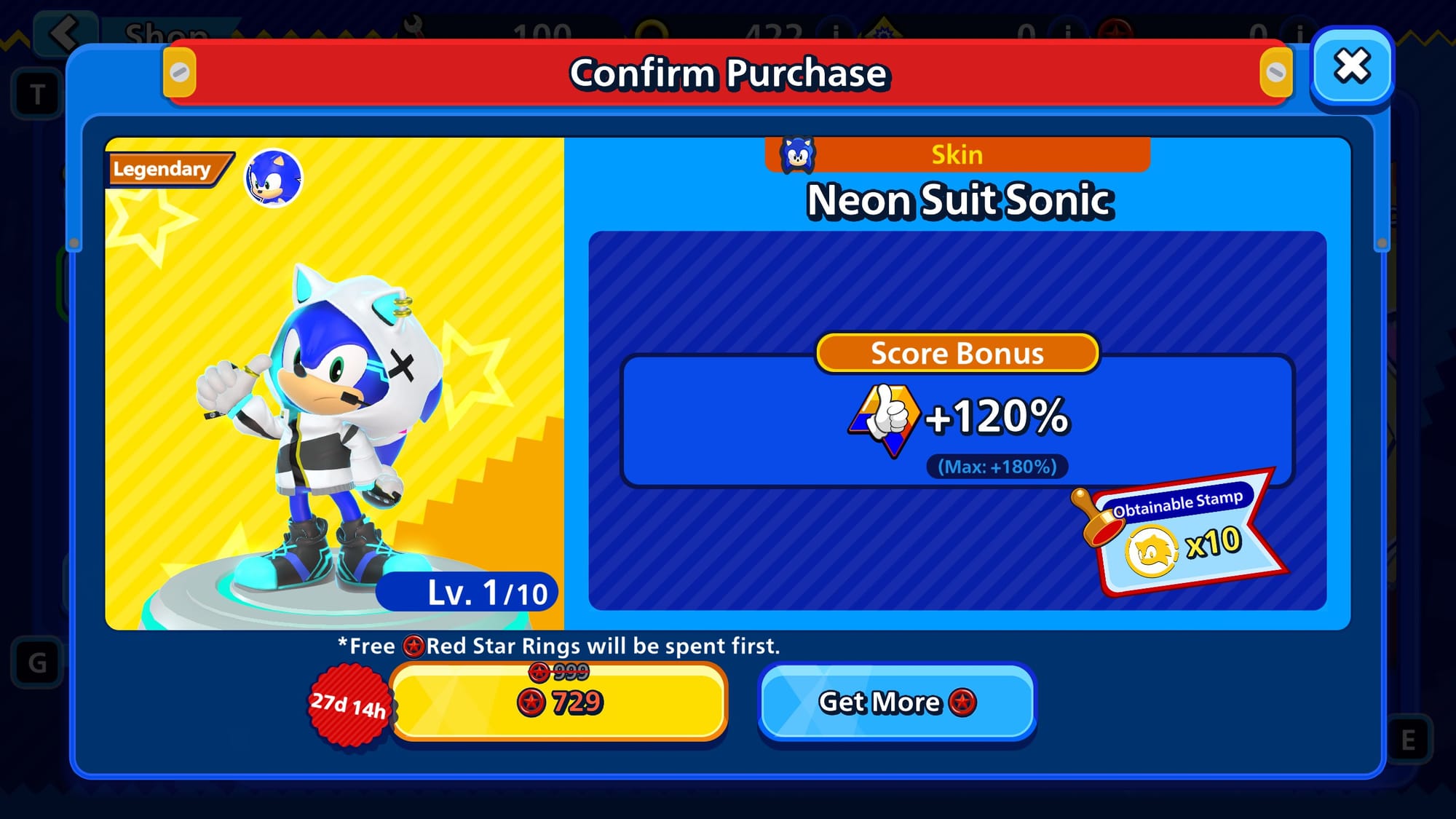Tap the stamp tool icon
This screenshot has height=819, width=1456.
(x=1094, y=518)
